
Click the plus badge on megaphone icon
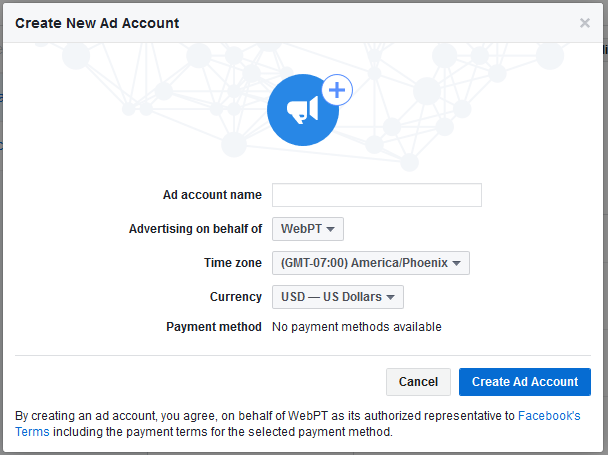point(337,90)
